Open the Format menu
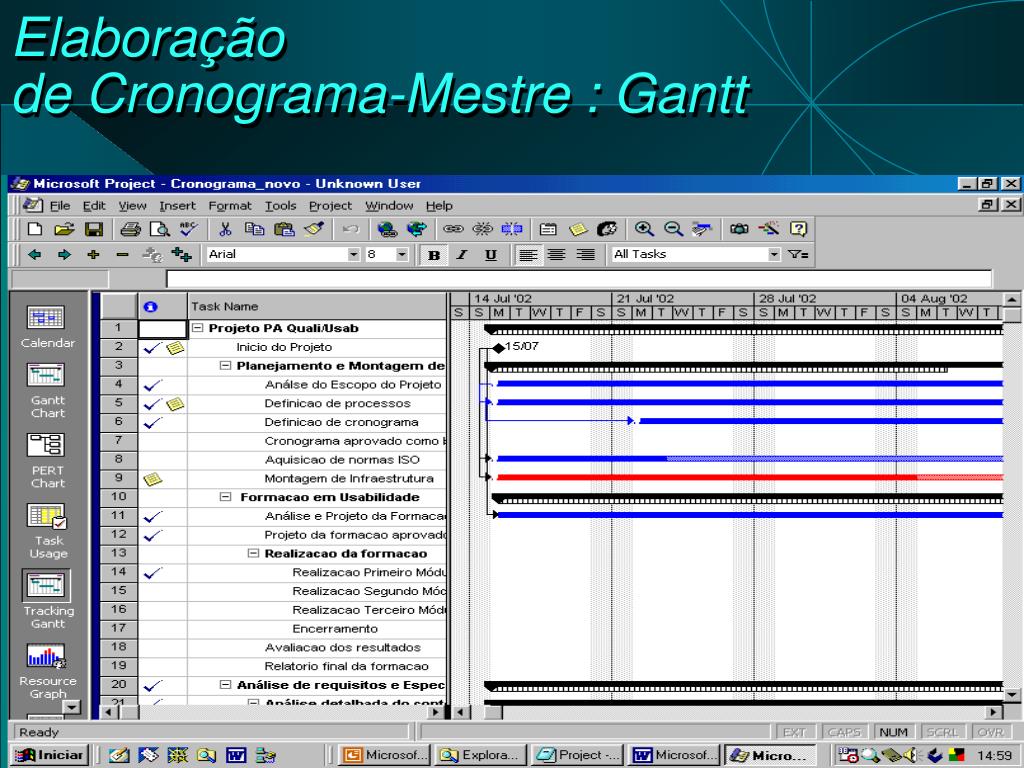This screenshot has width=1024, height=768. [x=230, y=206]
